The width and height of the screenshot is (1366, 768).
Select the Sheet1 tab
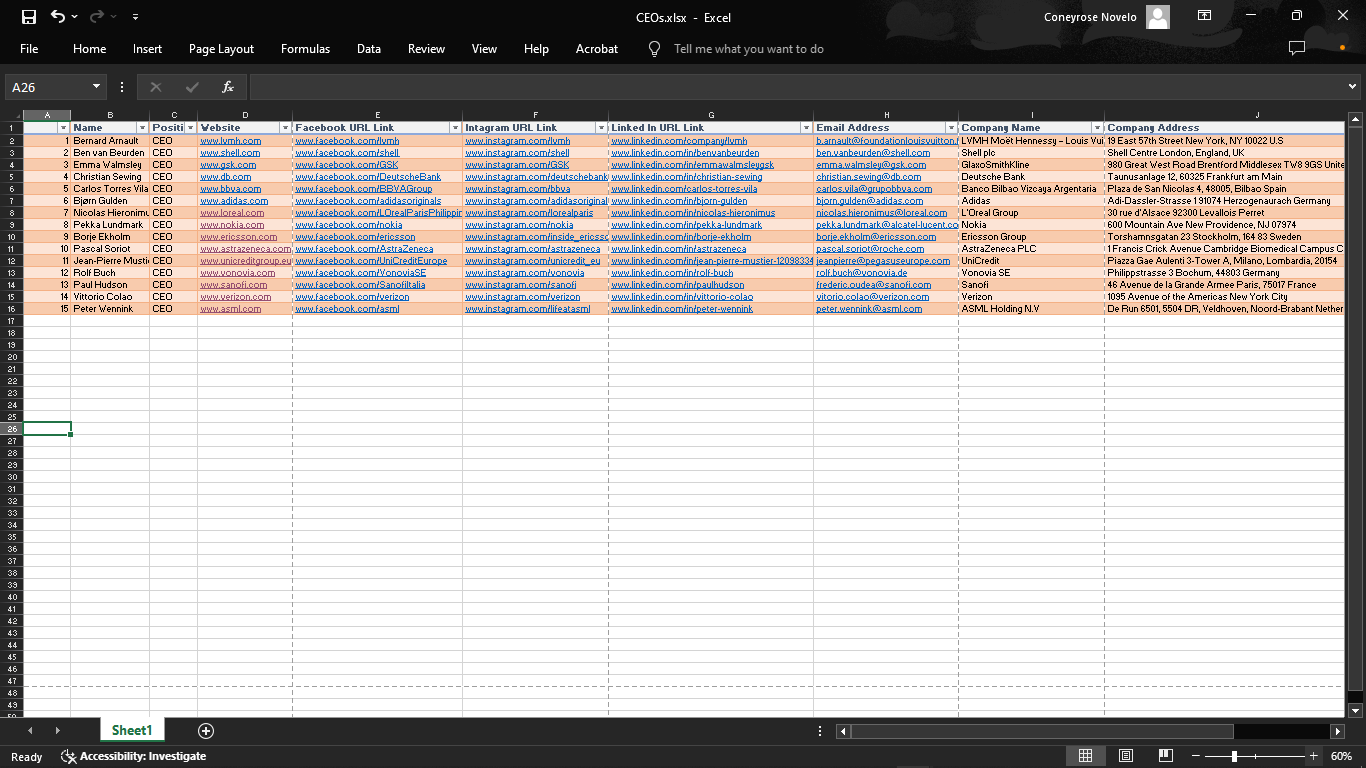132,730
